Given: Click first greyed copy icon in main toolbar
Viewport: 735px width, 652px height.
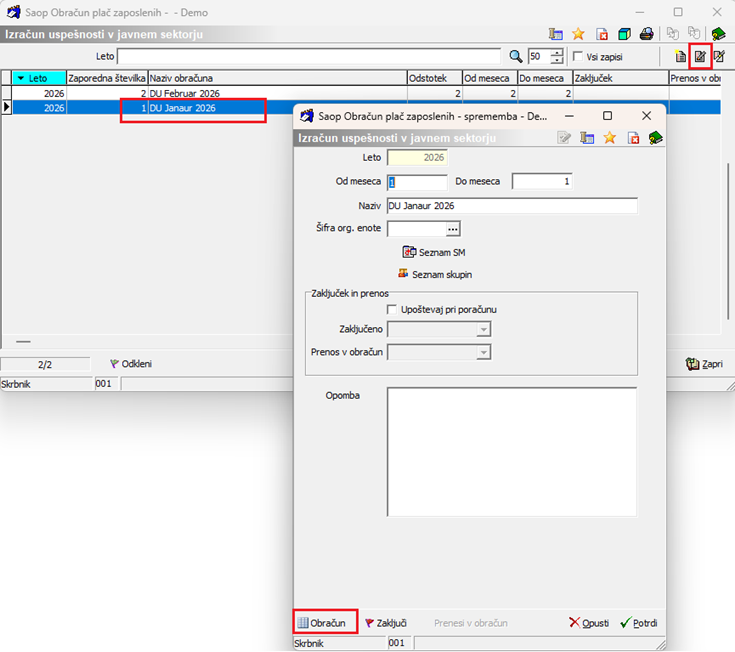Looking at the screenshot, I should click(x=673, y=34).
